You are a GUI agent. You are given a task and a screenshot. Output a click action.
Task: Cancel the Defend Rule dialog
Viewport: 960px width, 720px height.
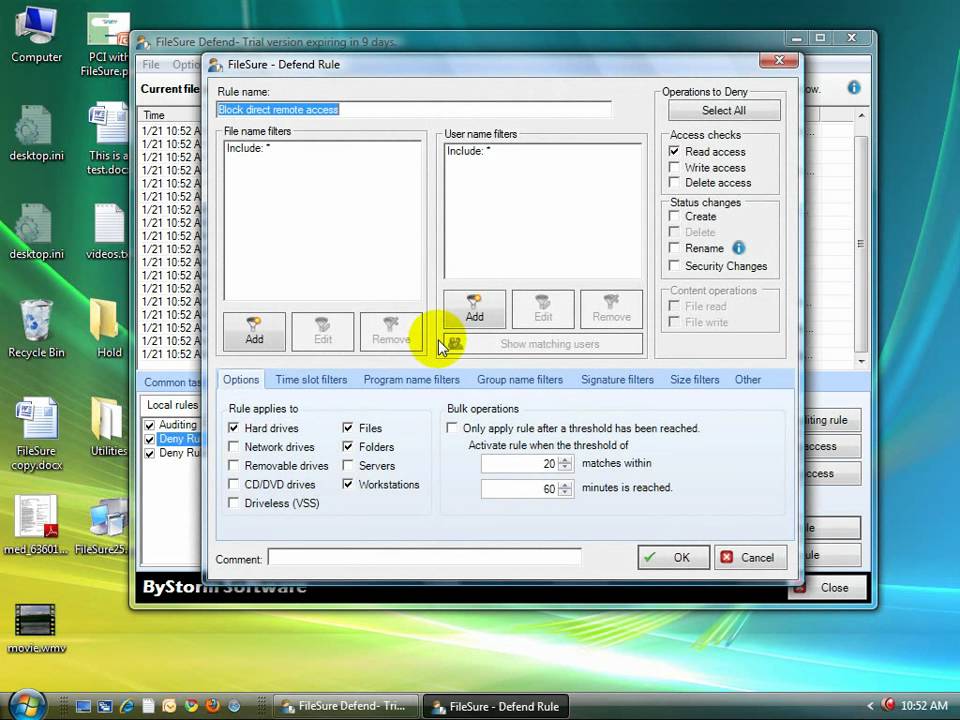coord(750,557)
